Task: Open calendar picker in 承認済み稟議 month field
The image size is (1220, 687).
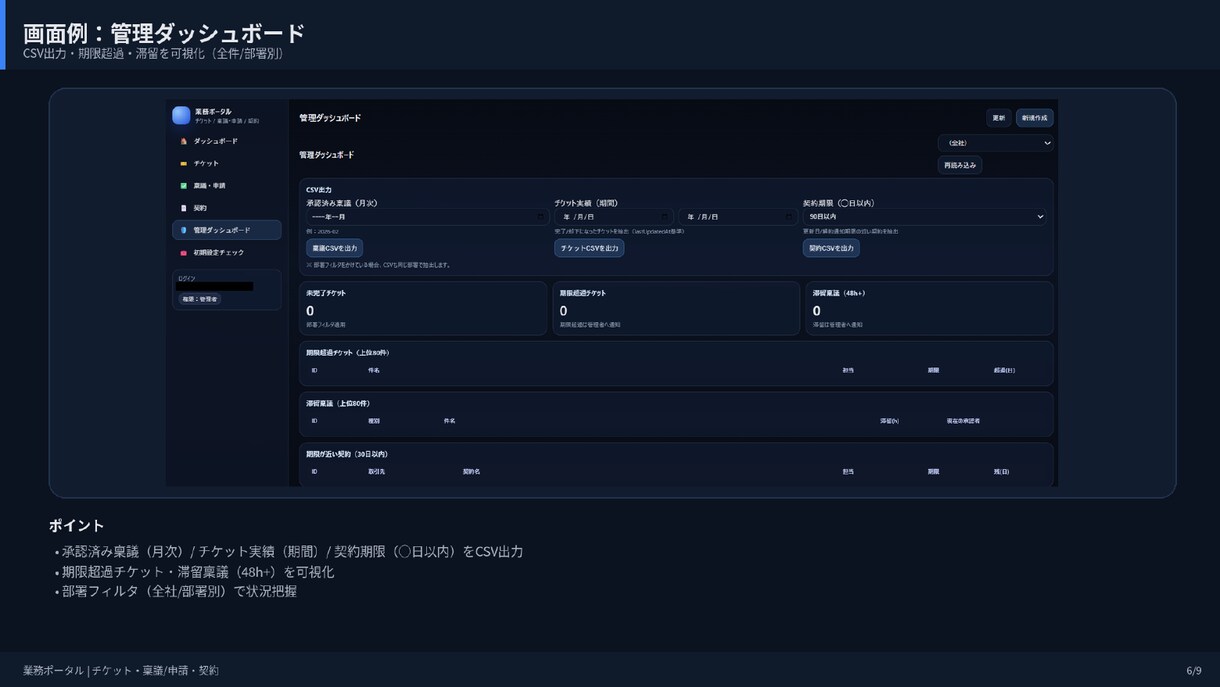Action: [x=541, y=216]
